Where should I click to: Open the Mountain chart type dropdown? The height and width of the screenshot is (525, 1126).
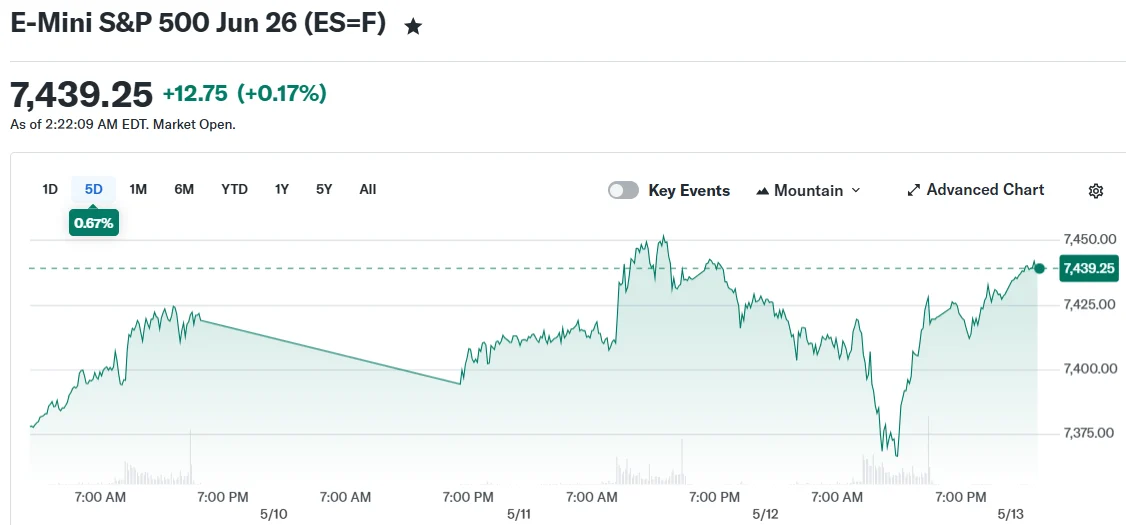pyautogui.click(x=808, y=190)
